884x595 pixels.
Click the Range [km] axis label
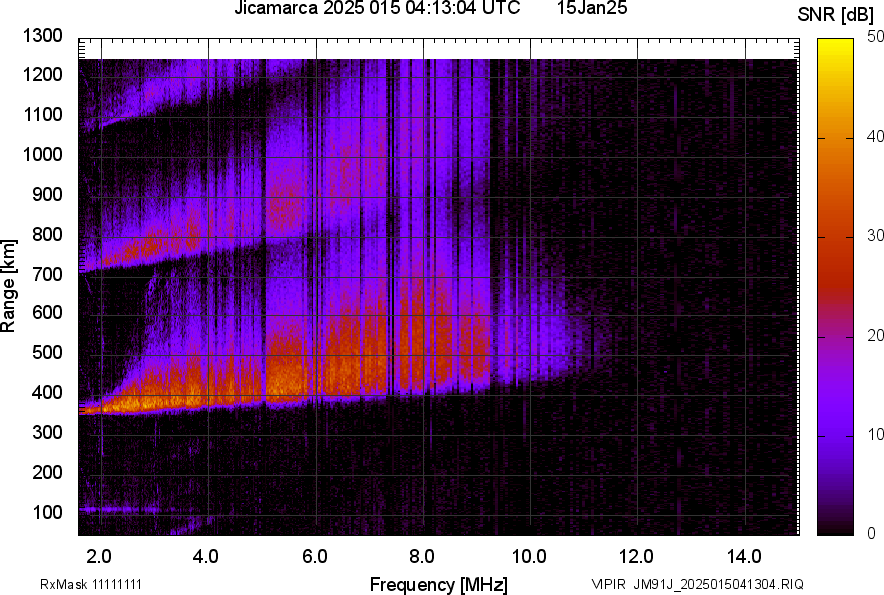point(9,285)
